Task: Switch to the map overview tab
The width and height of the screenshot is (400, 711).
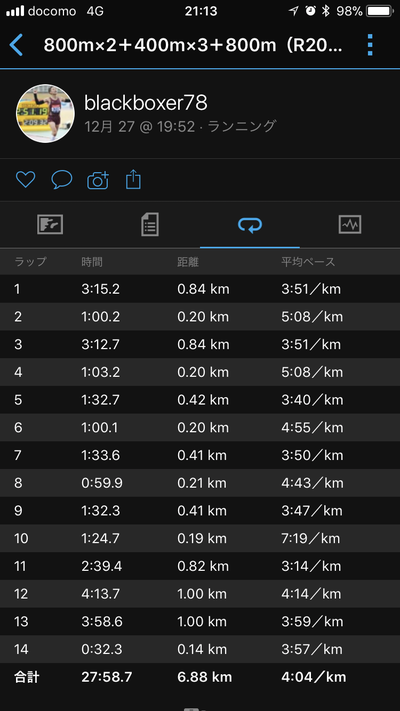Action: coord(50,224)
